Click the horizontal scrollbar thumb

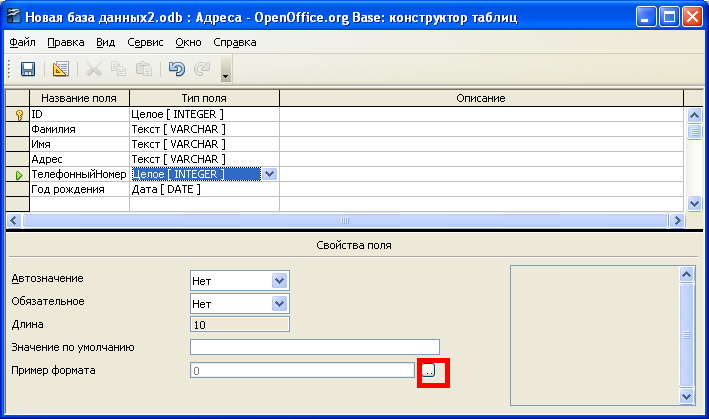tap(345, 221)
